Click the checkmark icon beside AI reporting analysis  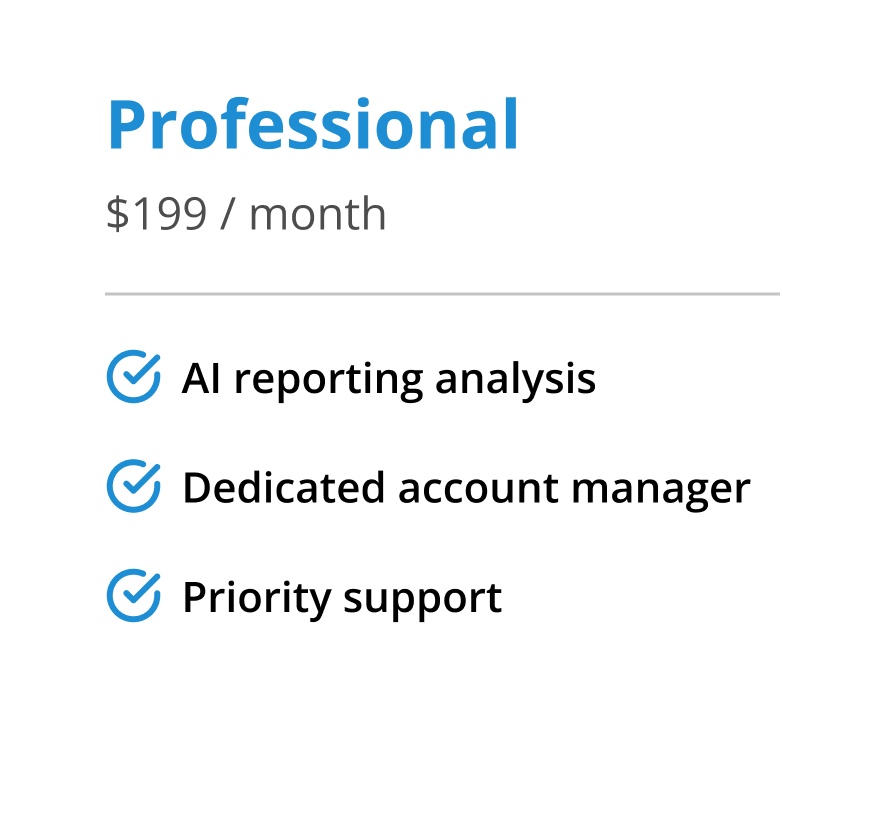click(133, 377)
